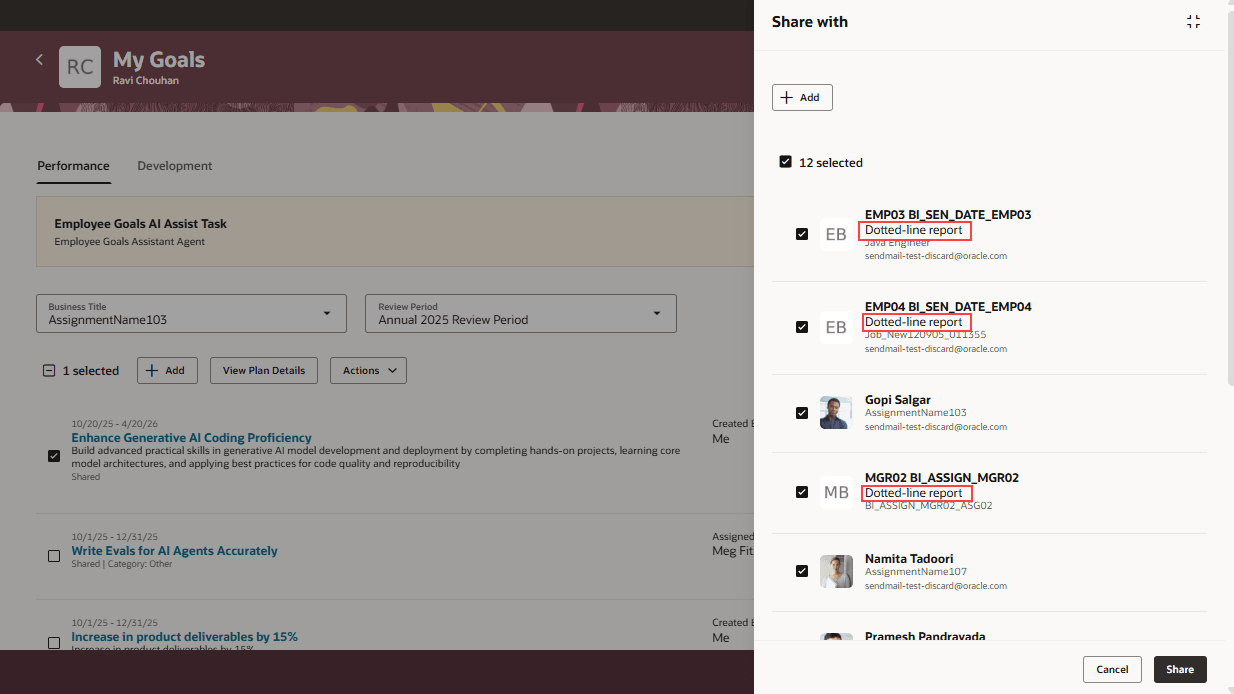Viewport: 1234px width, 694px height.
Task: Select the Performance tab
Action: [x=73, y=166]
